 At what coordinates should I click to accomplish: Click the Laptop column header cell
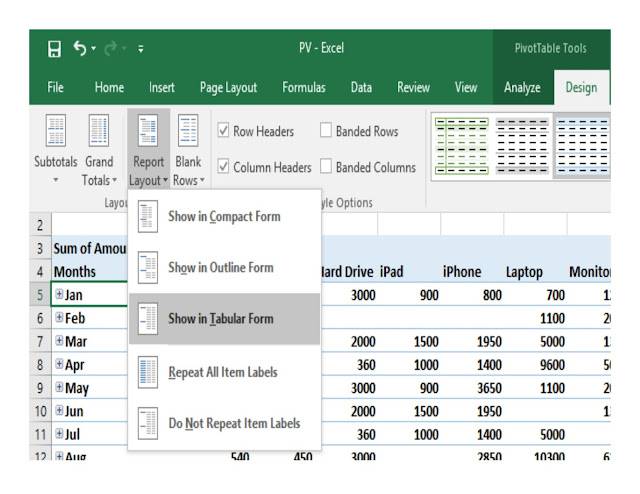(535, 271)
